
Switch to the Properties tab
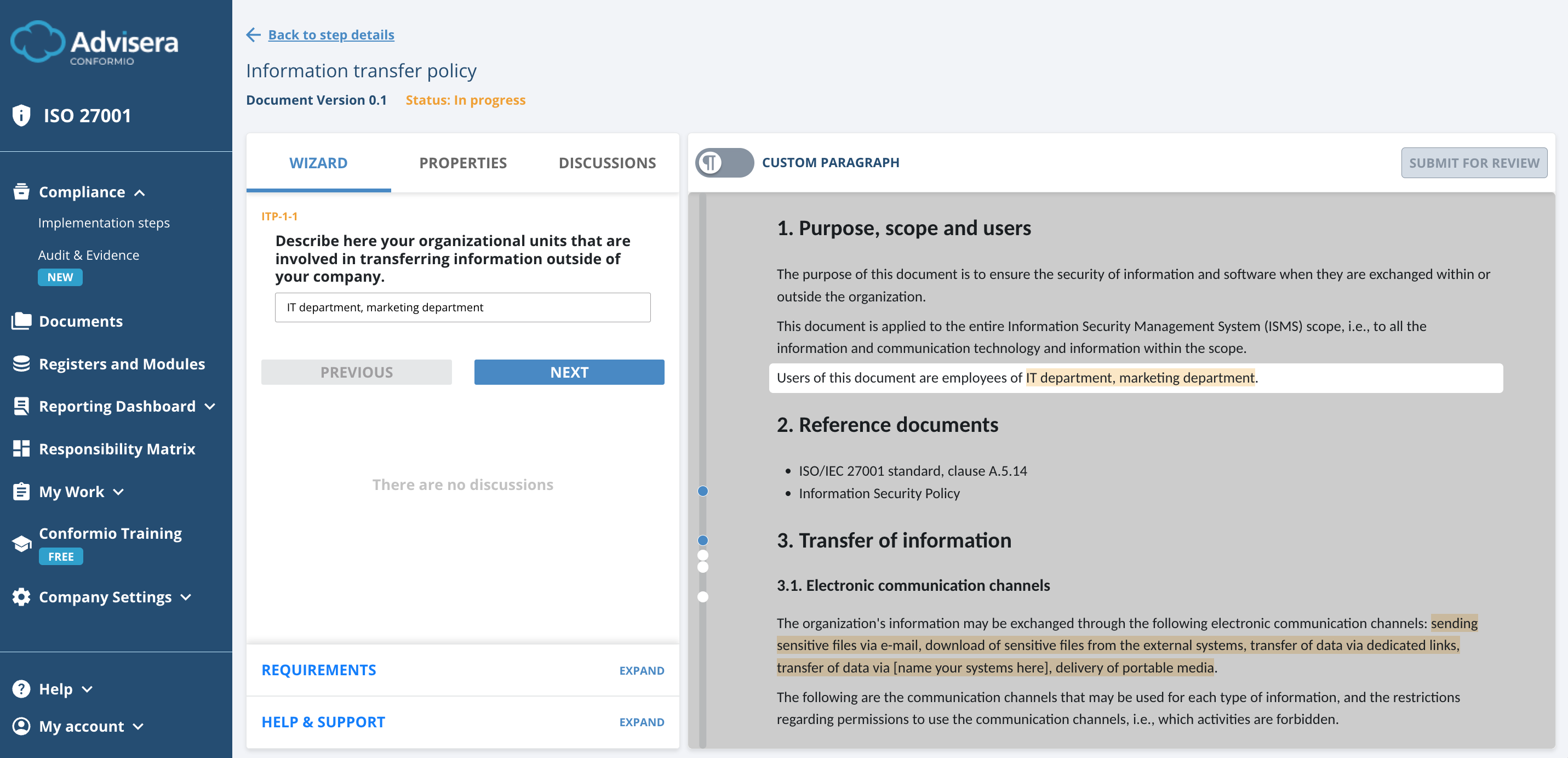(x=462, y=163)
